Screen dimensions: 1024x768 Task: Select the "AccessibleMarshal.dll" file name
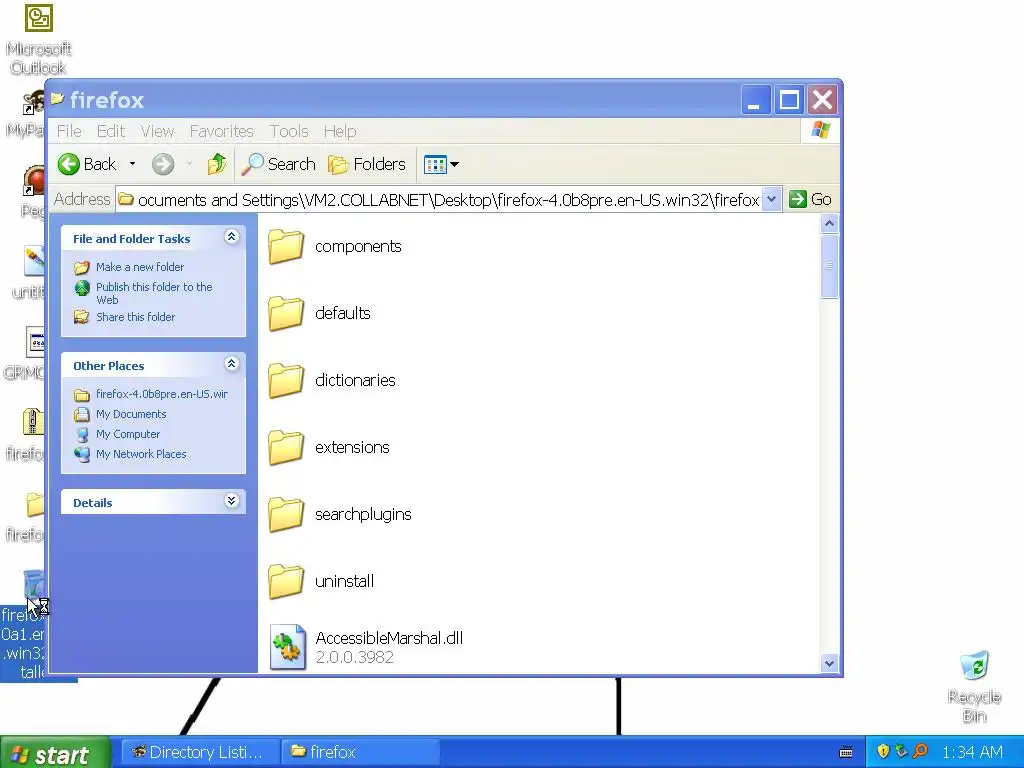point(389,638)
